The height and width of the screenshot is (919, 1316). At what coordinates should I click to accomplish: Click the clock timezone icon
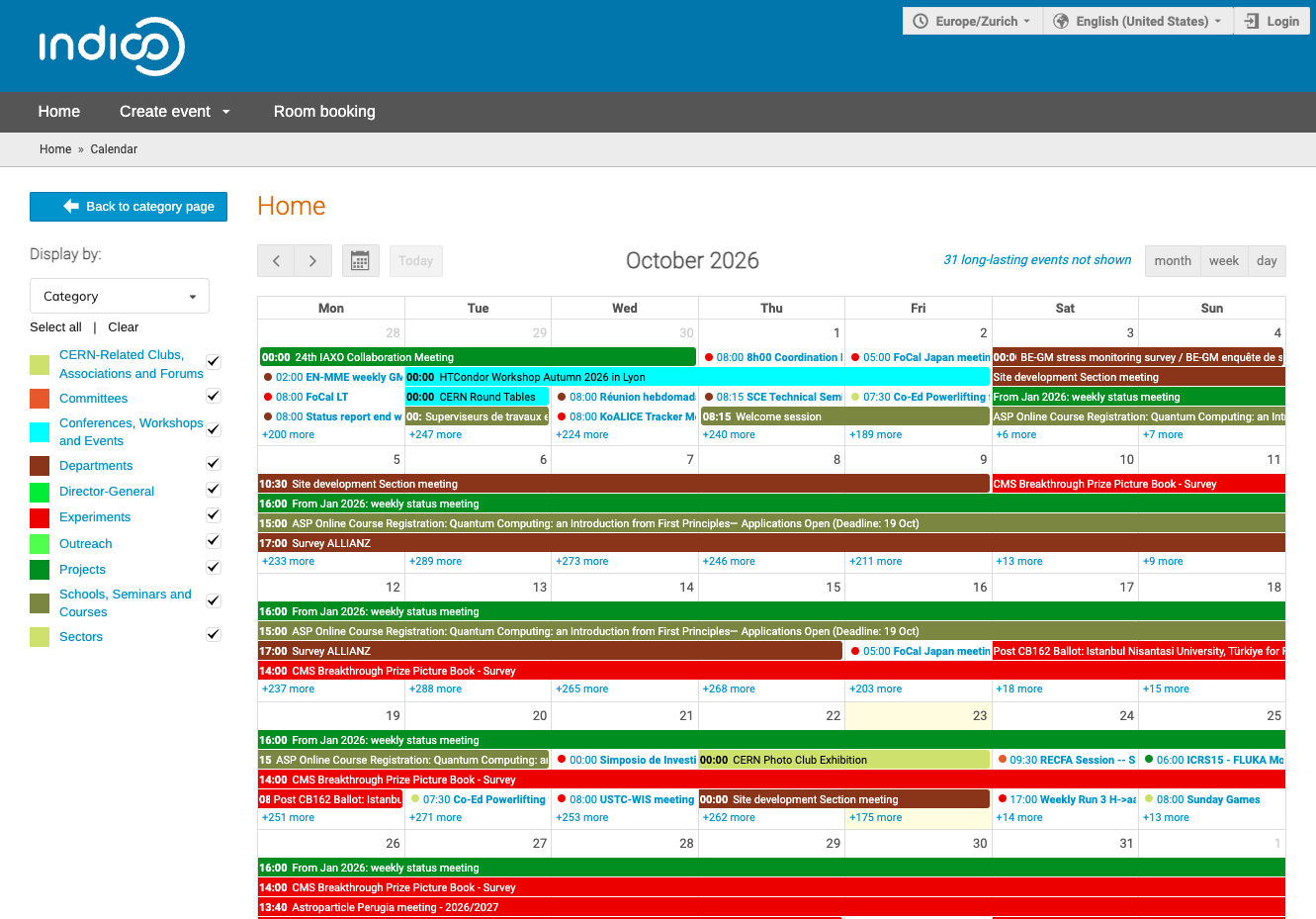point(921,21)
